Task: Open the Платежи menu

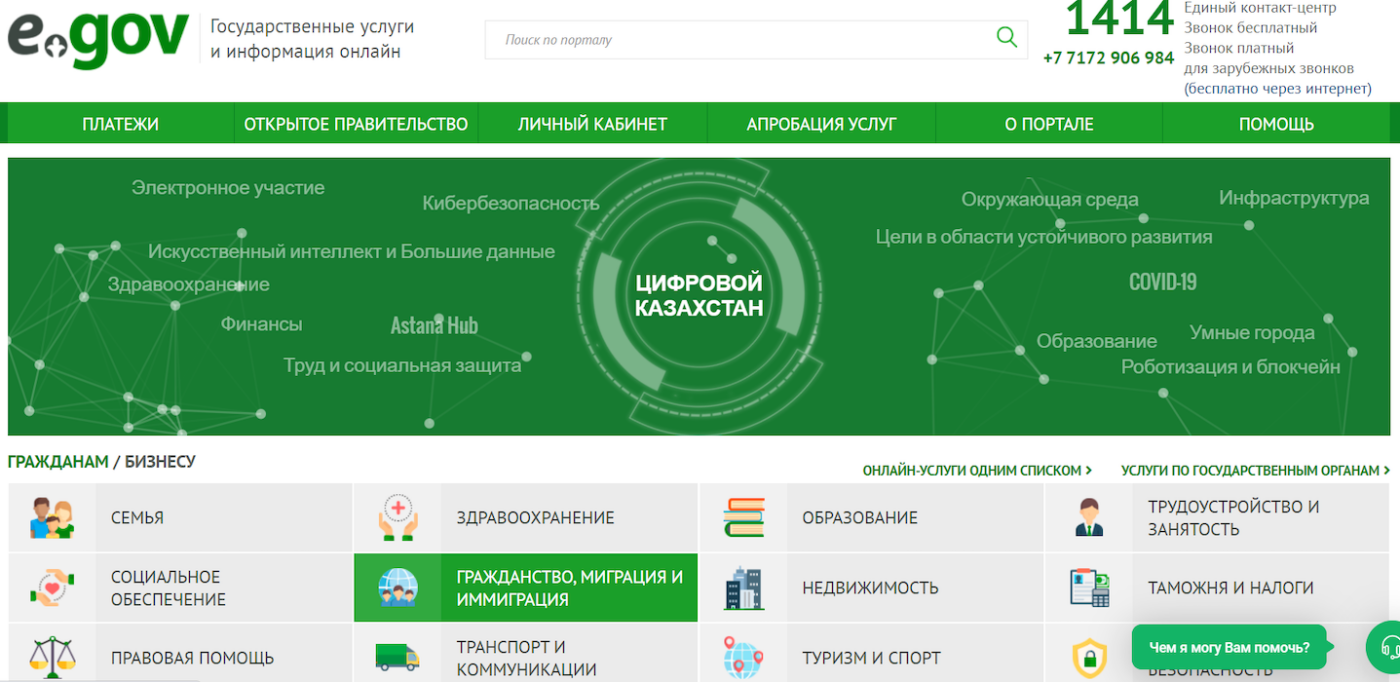Action: [x=120, y=124]
